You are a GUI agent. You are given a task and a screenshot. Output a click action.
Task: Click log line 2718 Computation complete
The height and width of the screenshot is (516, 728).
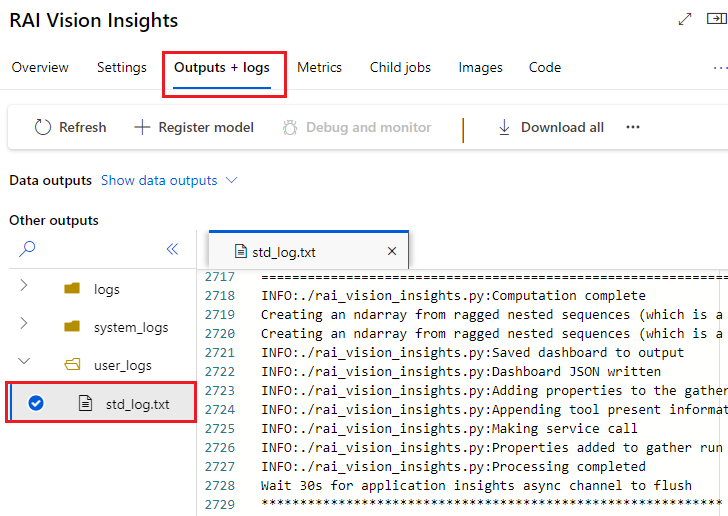coord(453,295)
